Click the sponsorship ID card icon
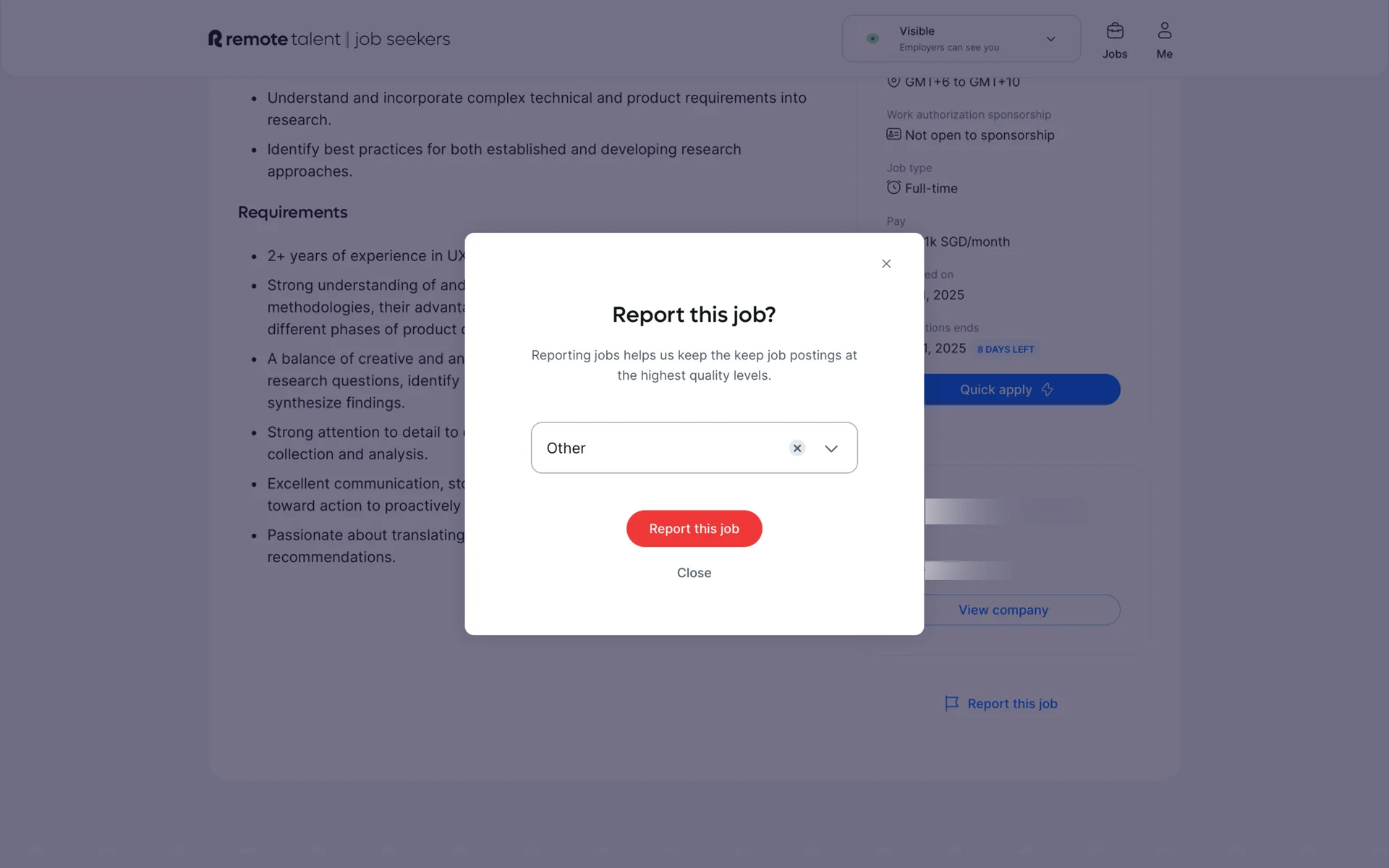Image resolution: width=1389 pixels, height=868 pixels. pyautogui.click(x=893, y=135)
